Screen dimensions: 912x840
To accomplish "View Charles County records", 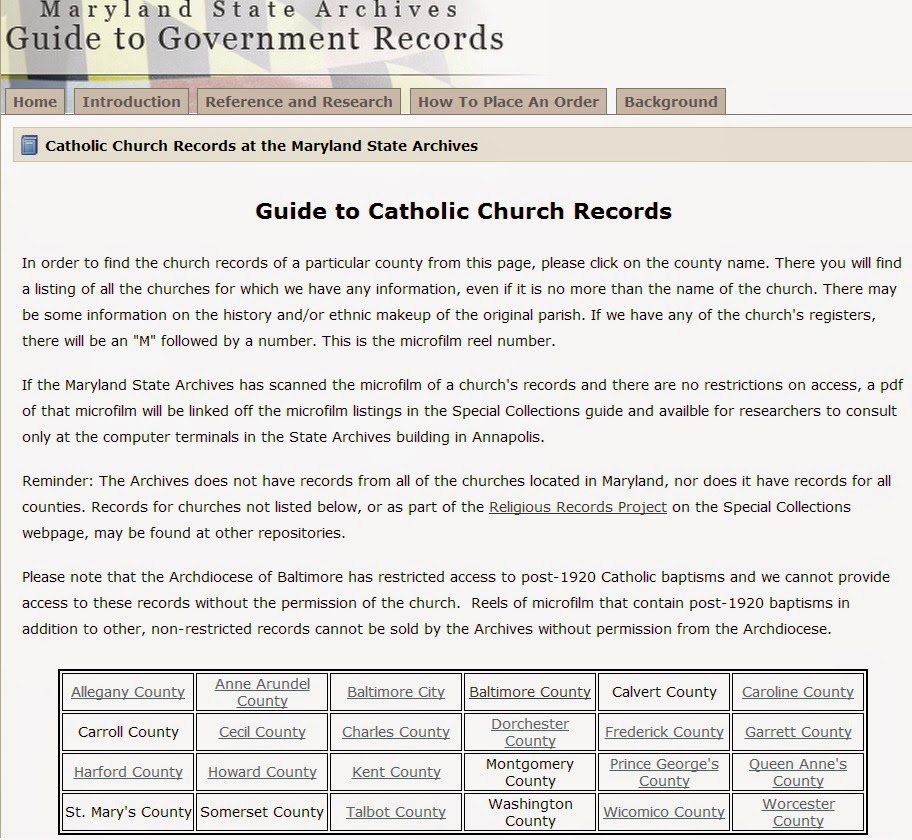I will click(x=395, y=732).
